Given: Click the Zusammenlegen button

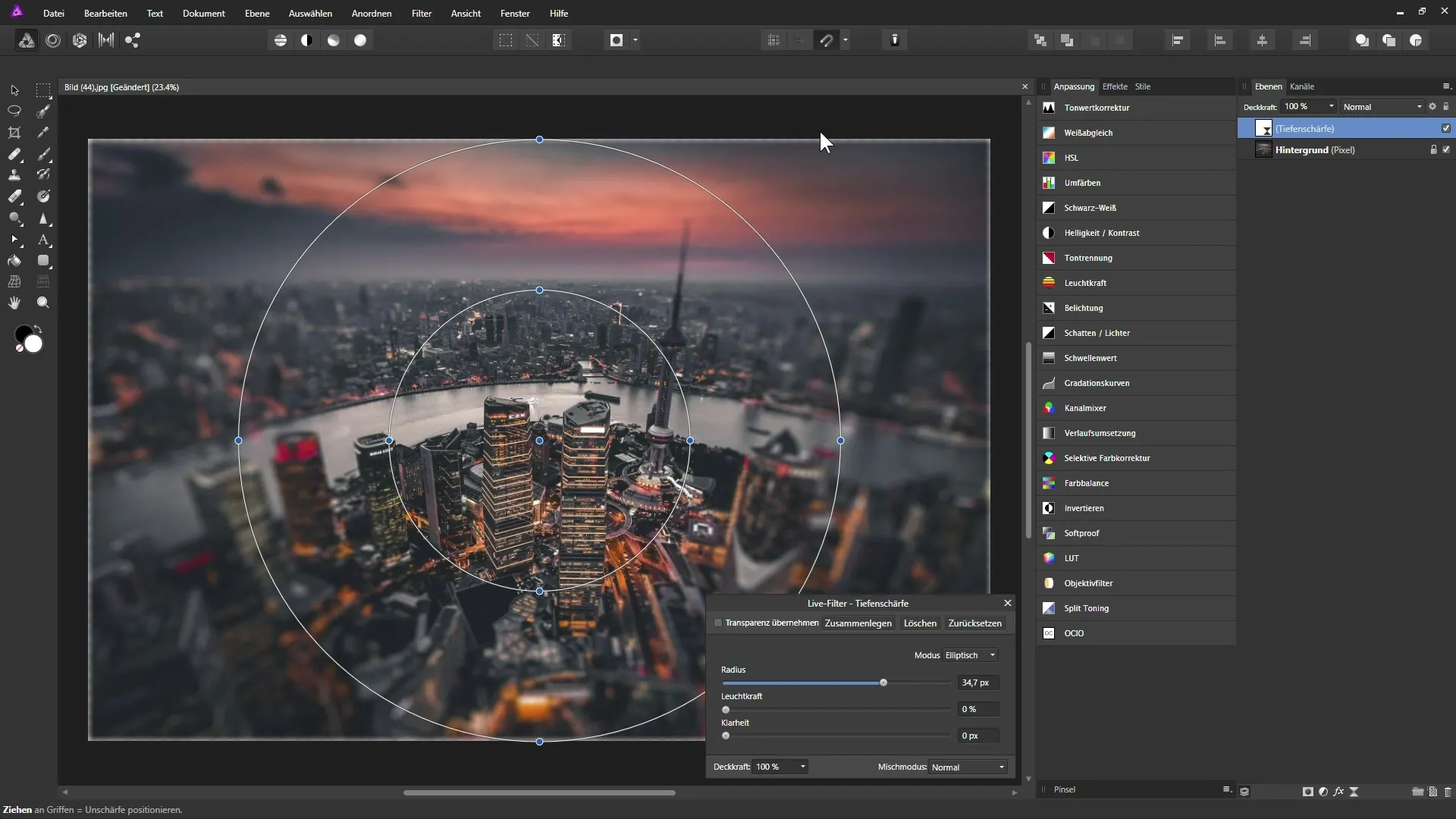Looking at the screenshot, I should coord(858,623).
